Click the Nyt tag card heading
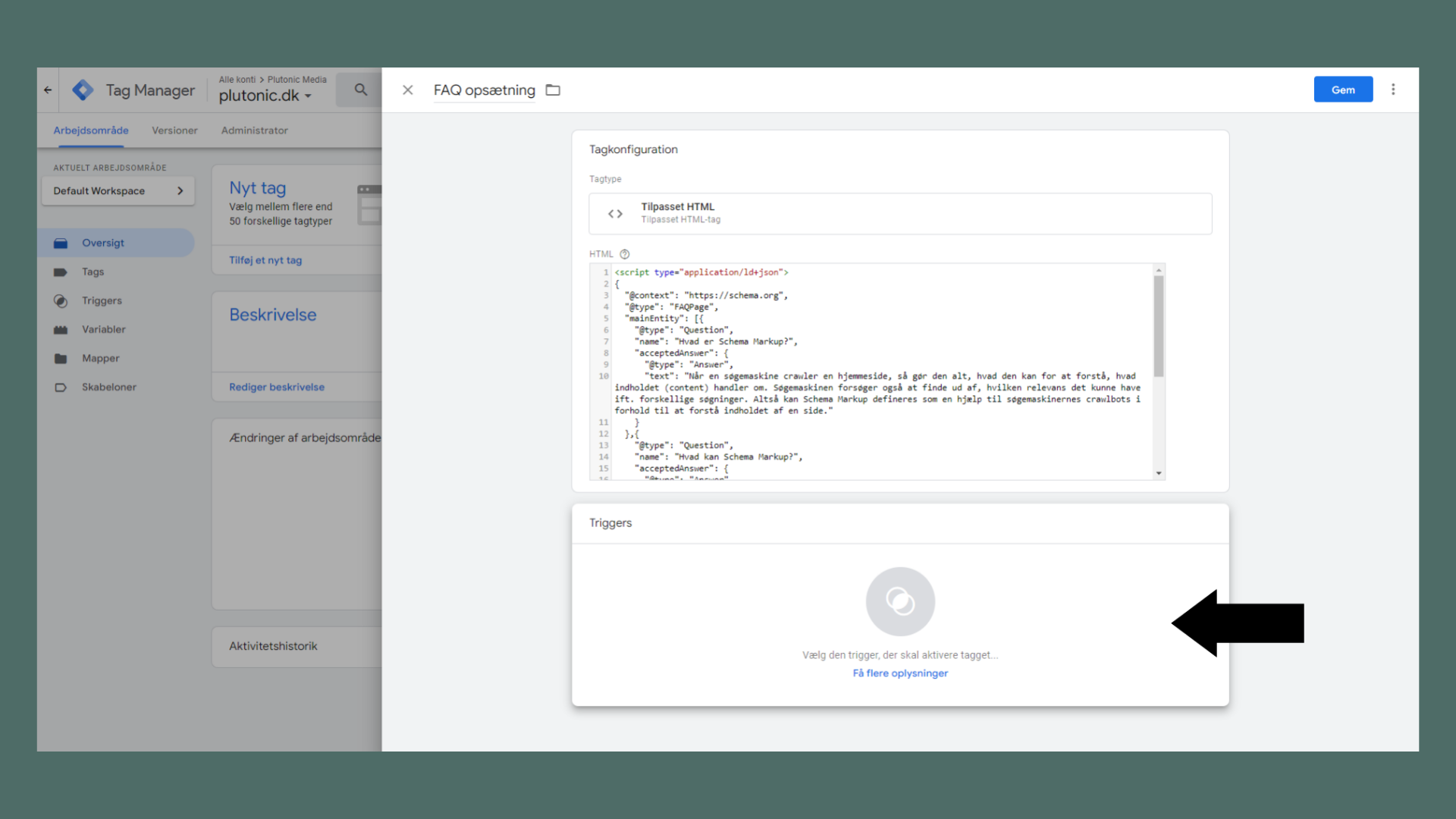Viewport: 1456px width, 819px height. click(258, 188)
